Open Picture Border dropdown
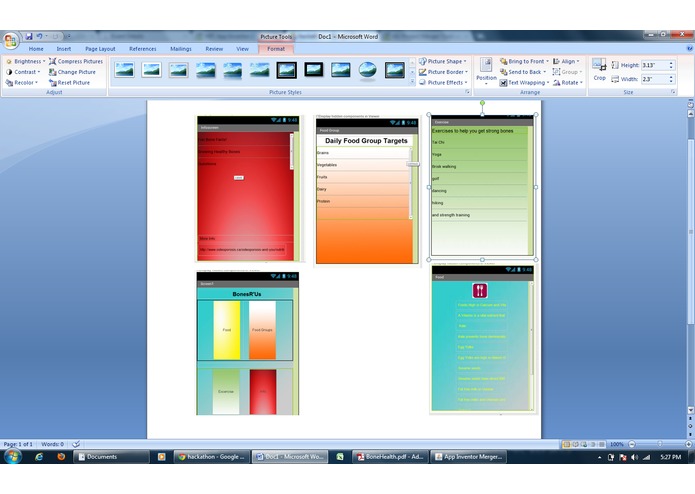The image size is (695, 494). point(444,72)
